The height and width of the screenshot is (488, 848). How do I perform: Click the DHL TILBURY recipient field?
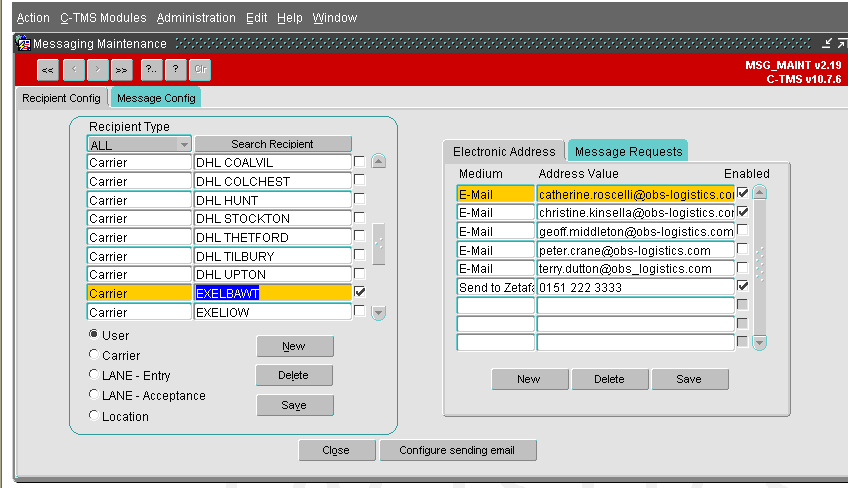[273, 256]
